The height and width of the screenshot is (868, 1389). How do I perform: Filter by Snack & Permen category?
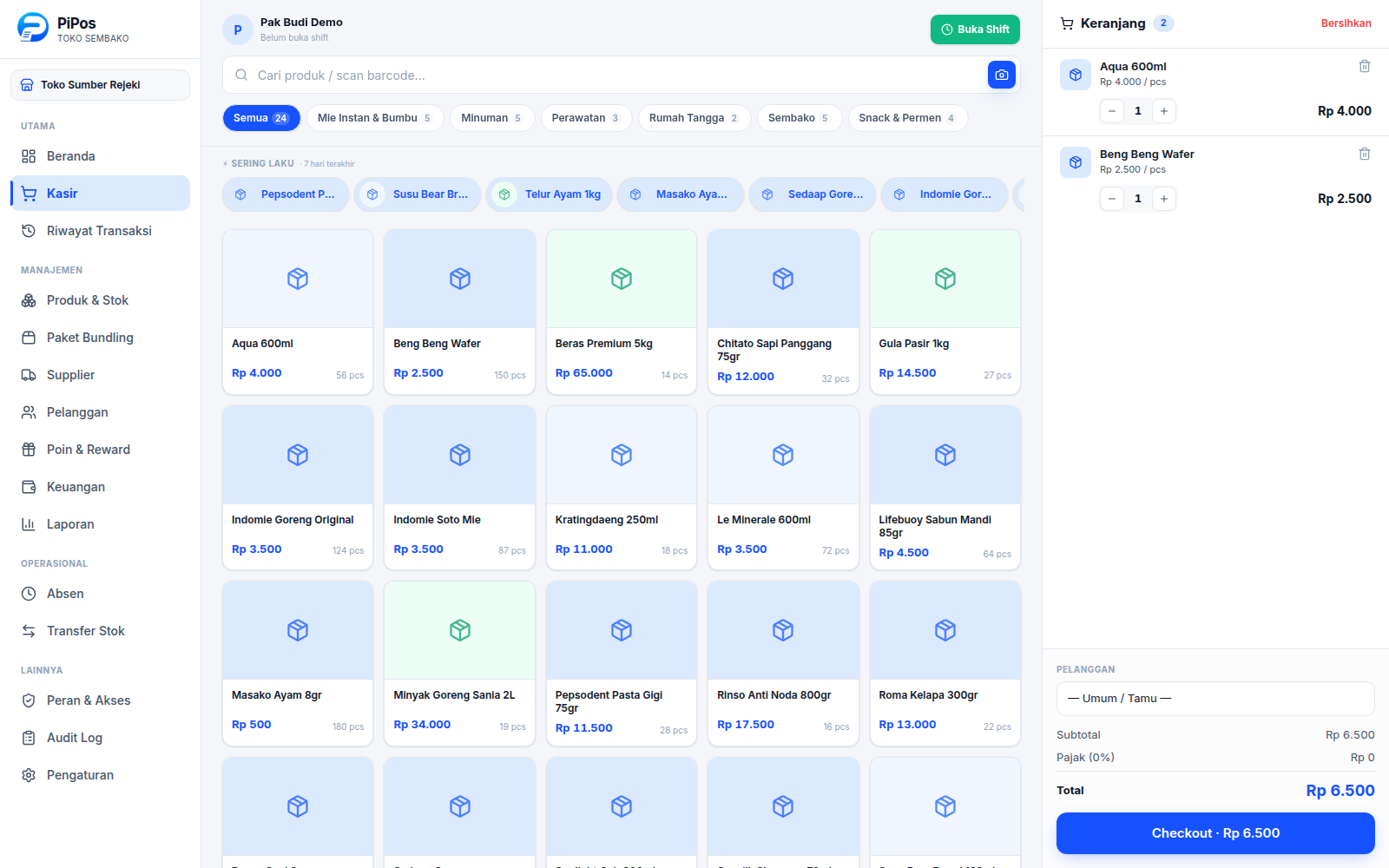(x=908, y=118)
